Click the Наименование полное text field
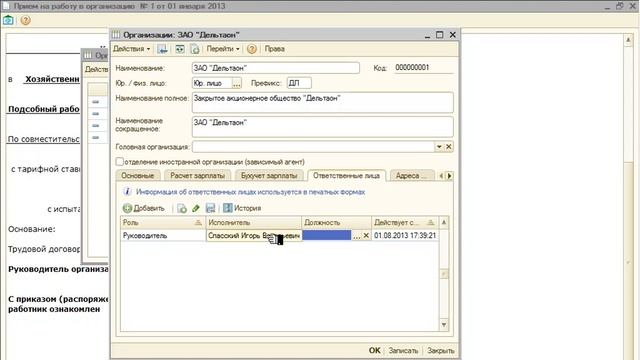The width and height of the screenshot is (640, 360). [x=322, y=102]
